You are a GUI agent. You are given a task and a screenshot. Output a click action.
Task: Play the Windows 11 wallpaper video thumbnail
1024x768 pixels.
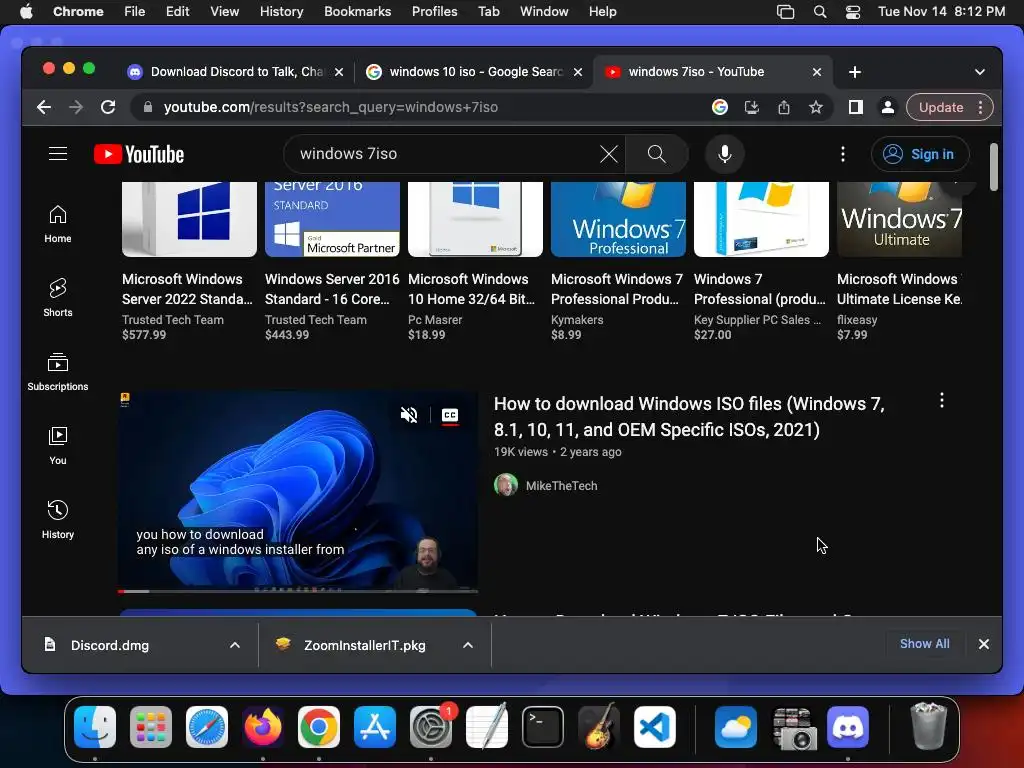point(298,491)
